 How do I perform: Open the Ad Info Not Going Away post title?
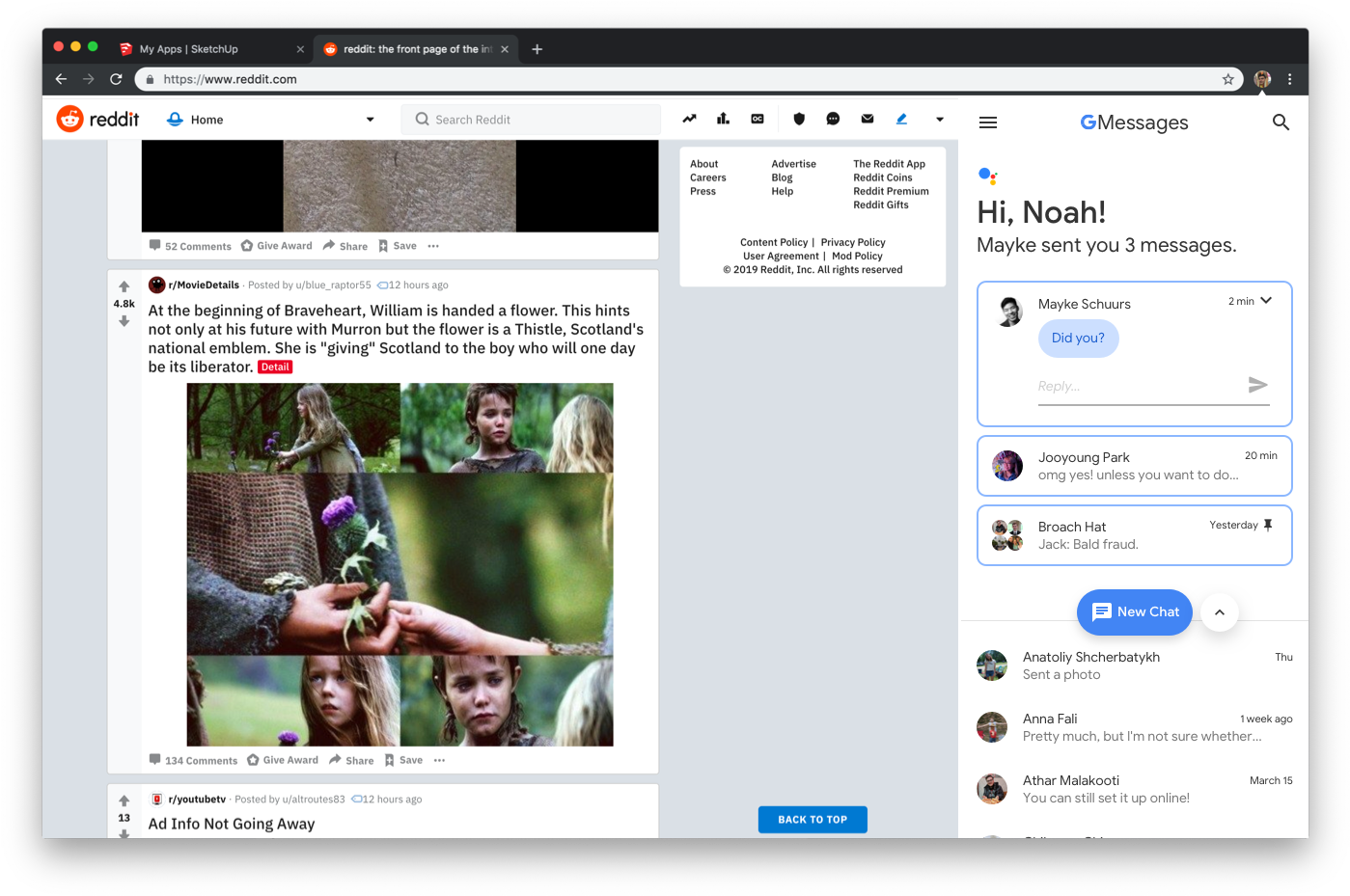232,824
